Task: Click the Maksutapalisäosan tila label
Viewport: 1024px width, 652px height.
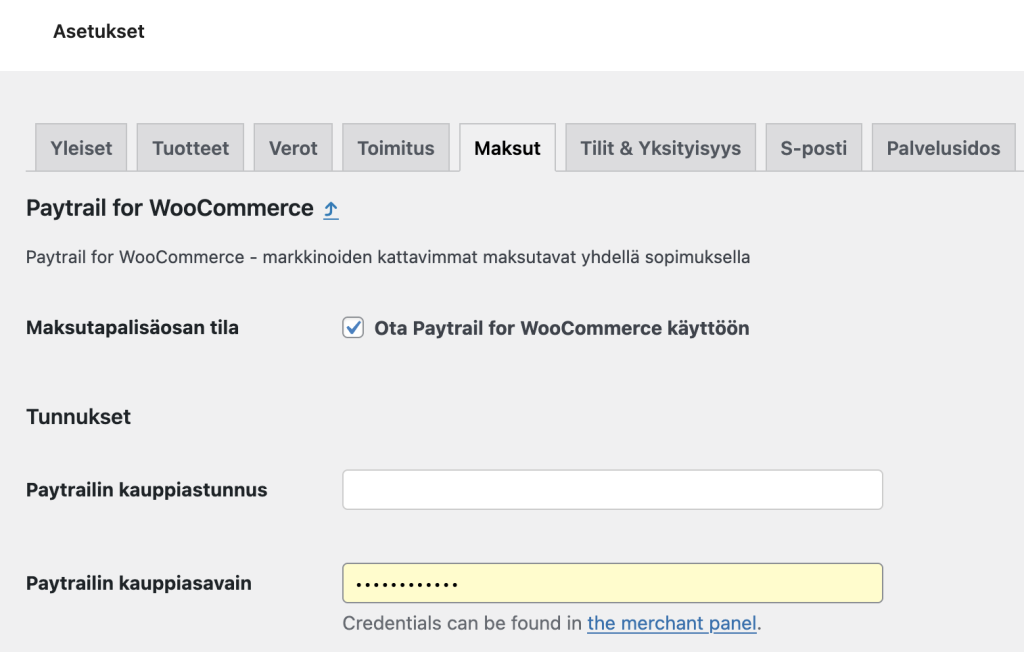Action: 133,327
